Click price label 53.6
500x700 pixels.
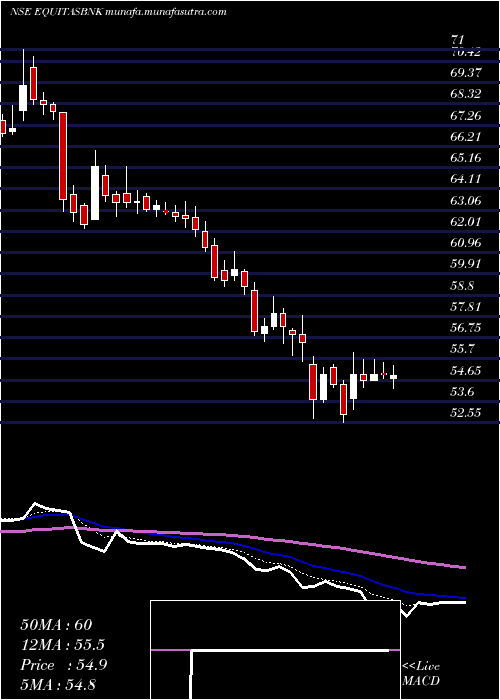pos(463,392)
